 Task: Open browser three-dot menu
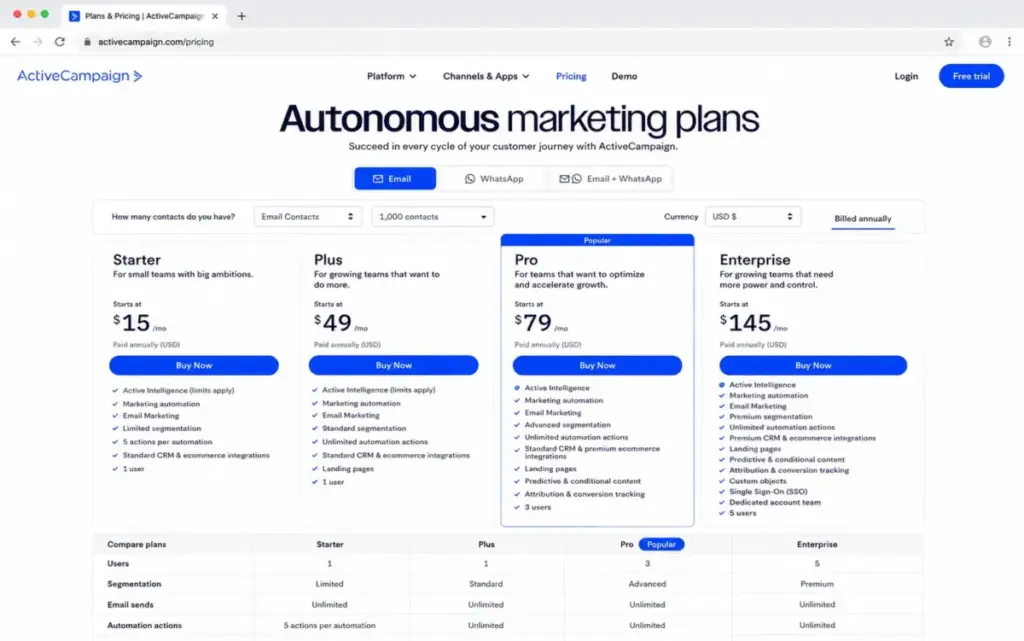click(x=1009, y=42)
